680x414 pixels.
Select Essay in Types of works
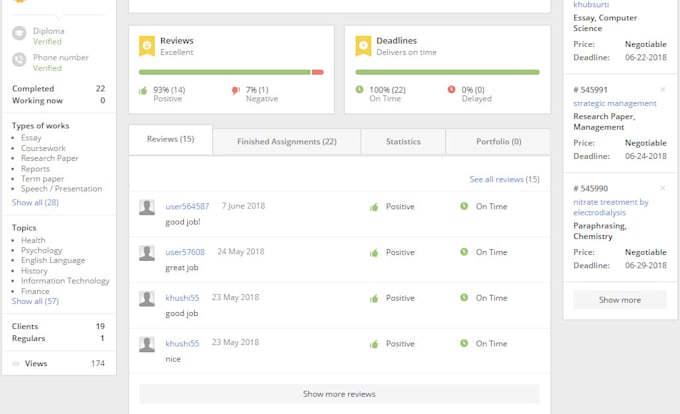(31, 138)
